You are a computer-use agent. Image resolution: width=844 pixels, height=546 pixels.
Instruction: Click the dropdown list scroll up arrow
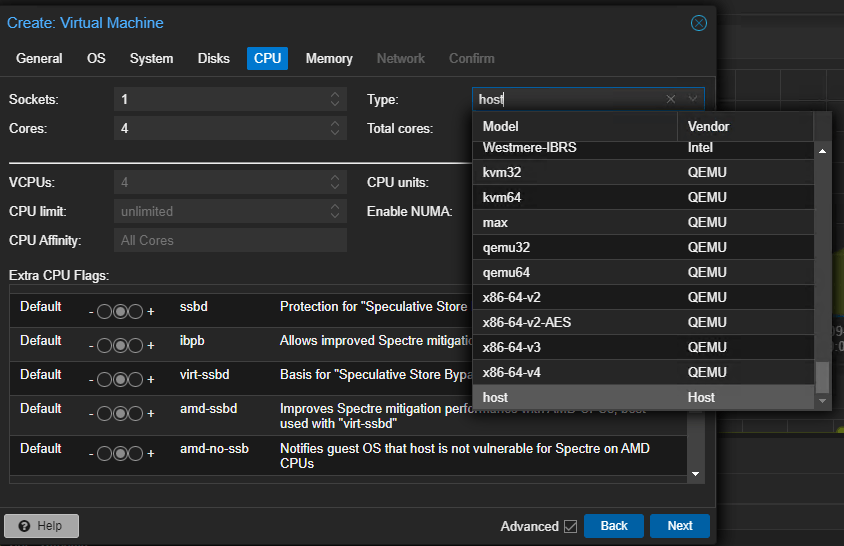[x=822, y=151]
